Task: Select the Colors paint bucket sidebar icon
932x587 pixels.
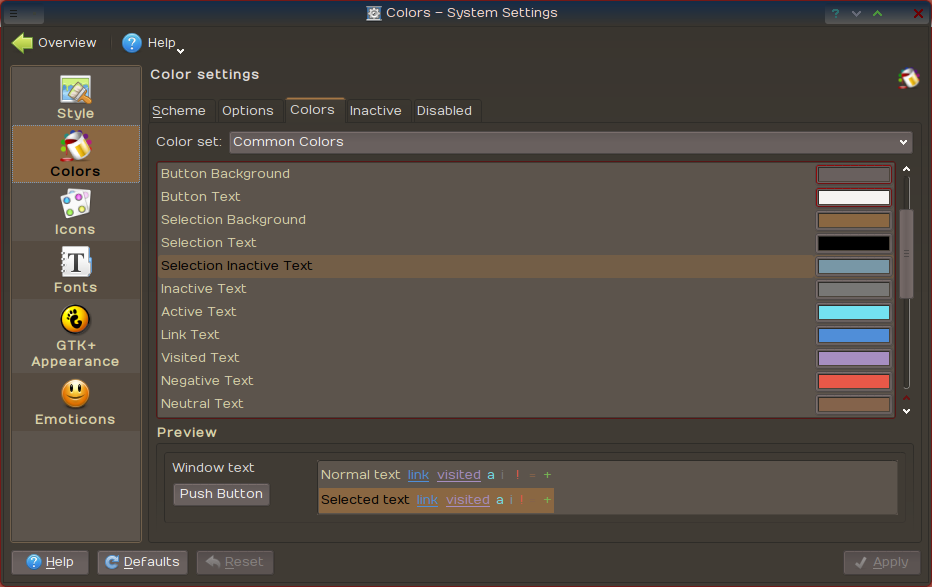Action: pyautogui.click(x=75, y=146)
